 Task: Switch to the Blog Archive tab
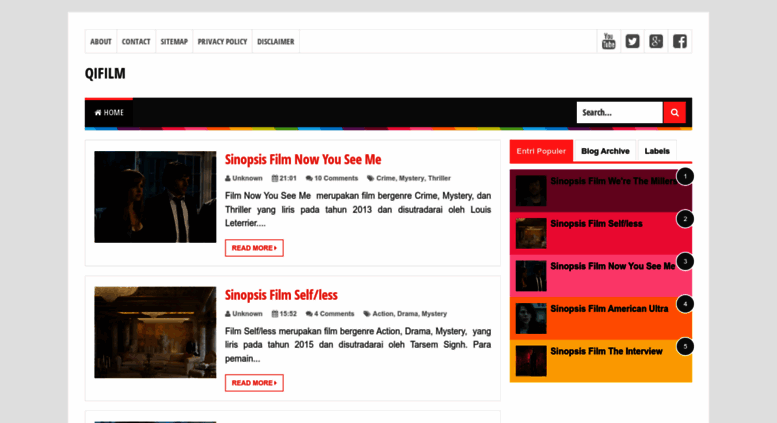coord(605,151)
